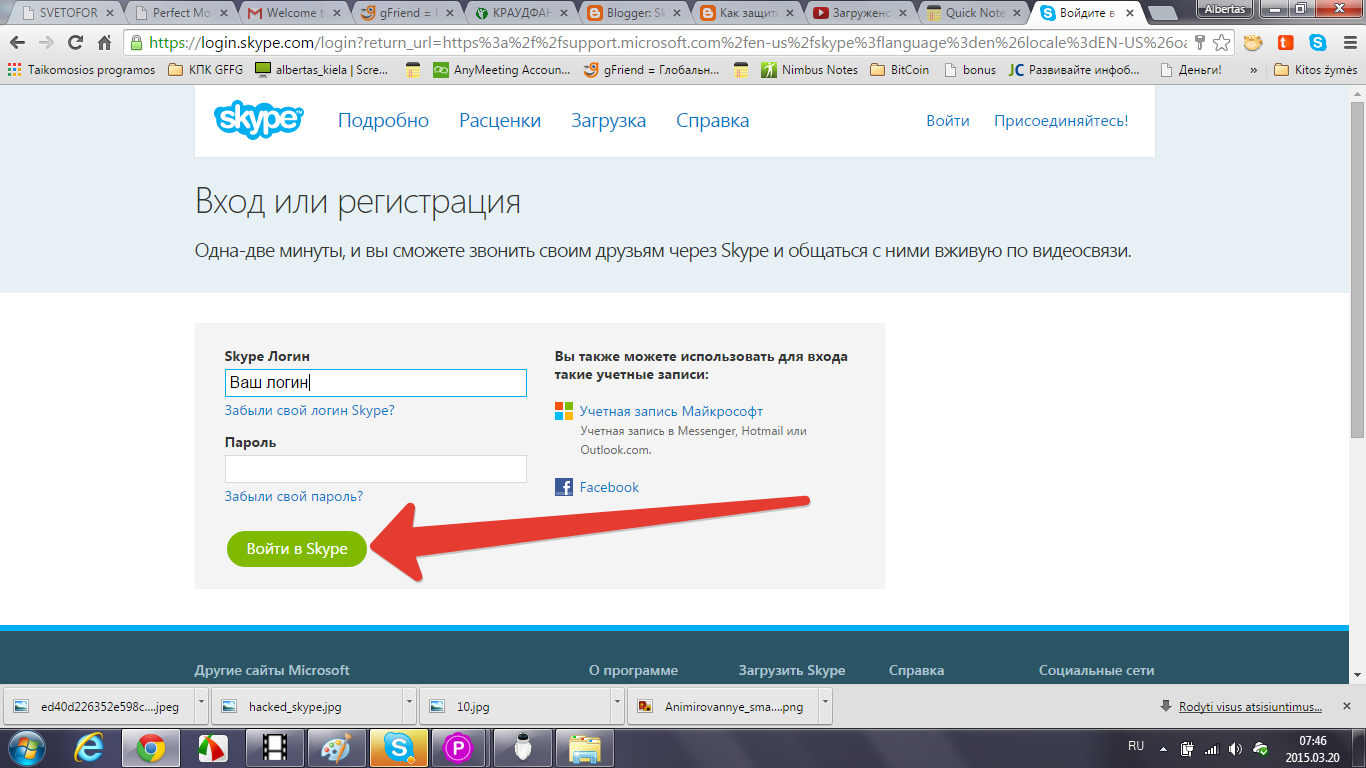The image size is (1366, 768).
Task: Click the Войти link in the header
Action: (x=947, y=121)
